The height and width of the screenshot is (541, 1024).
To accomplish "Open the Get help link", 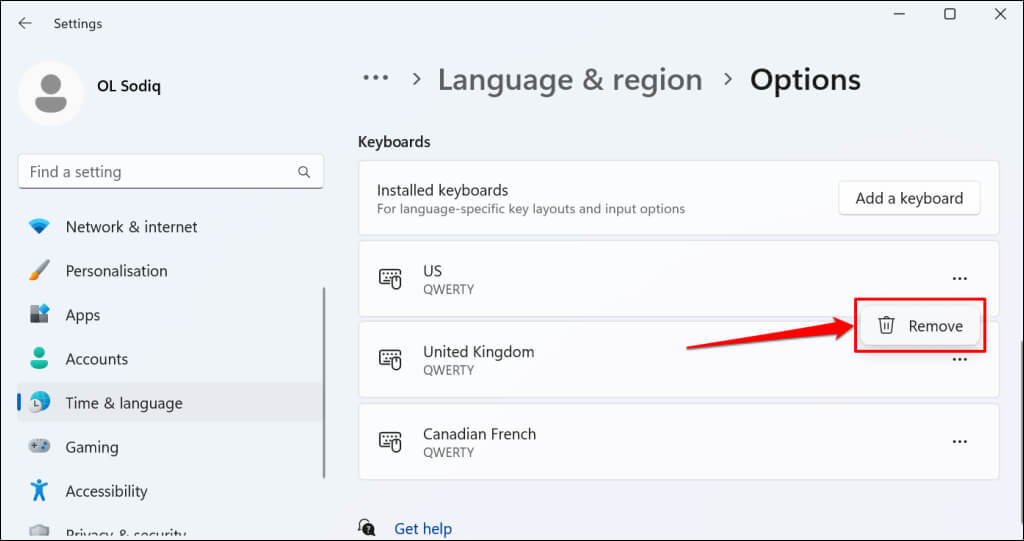I will [x=423, y=528].
